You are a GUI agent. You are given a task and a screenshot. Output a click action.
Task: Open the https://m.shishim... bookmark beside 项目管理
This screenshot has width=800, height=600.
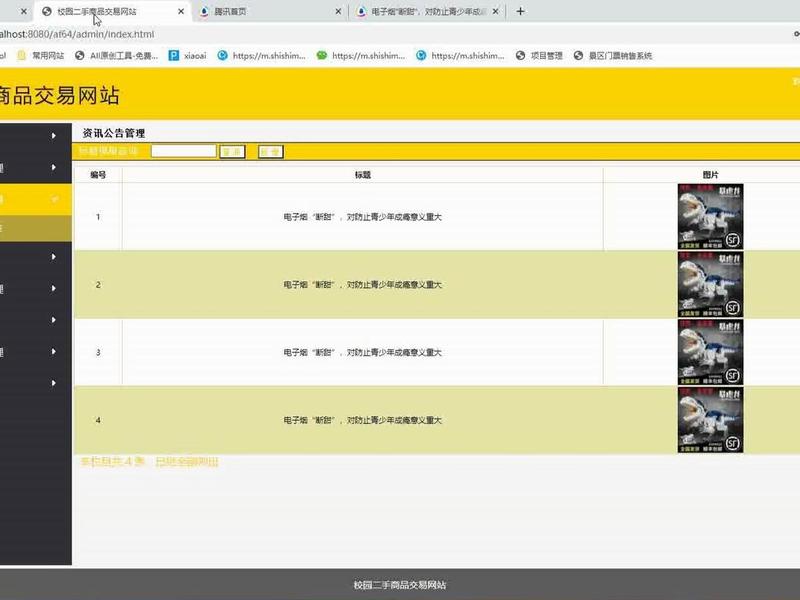tap(460, 56)
